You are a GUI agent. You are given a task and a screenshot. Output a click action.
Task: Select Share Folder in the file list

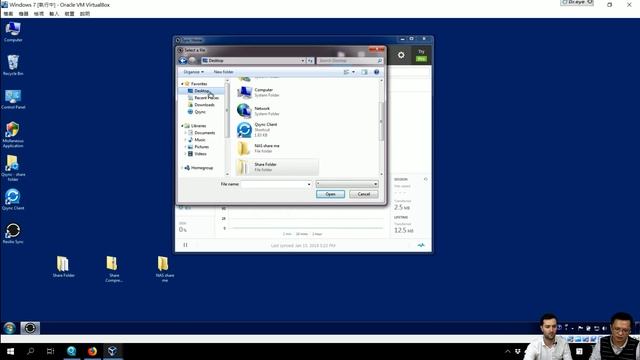(x=278, y=167)
